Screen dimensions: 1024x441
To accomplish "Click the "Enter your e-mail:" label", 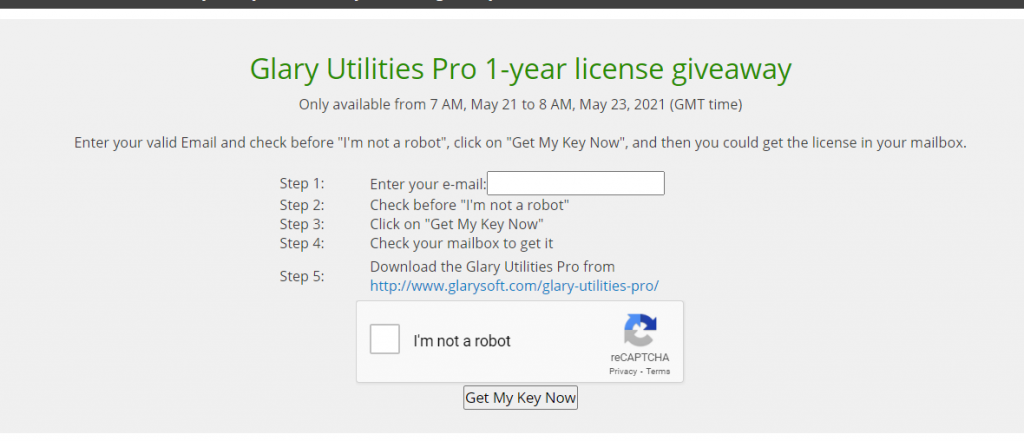I will pos(428,184).
